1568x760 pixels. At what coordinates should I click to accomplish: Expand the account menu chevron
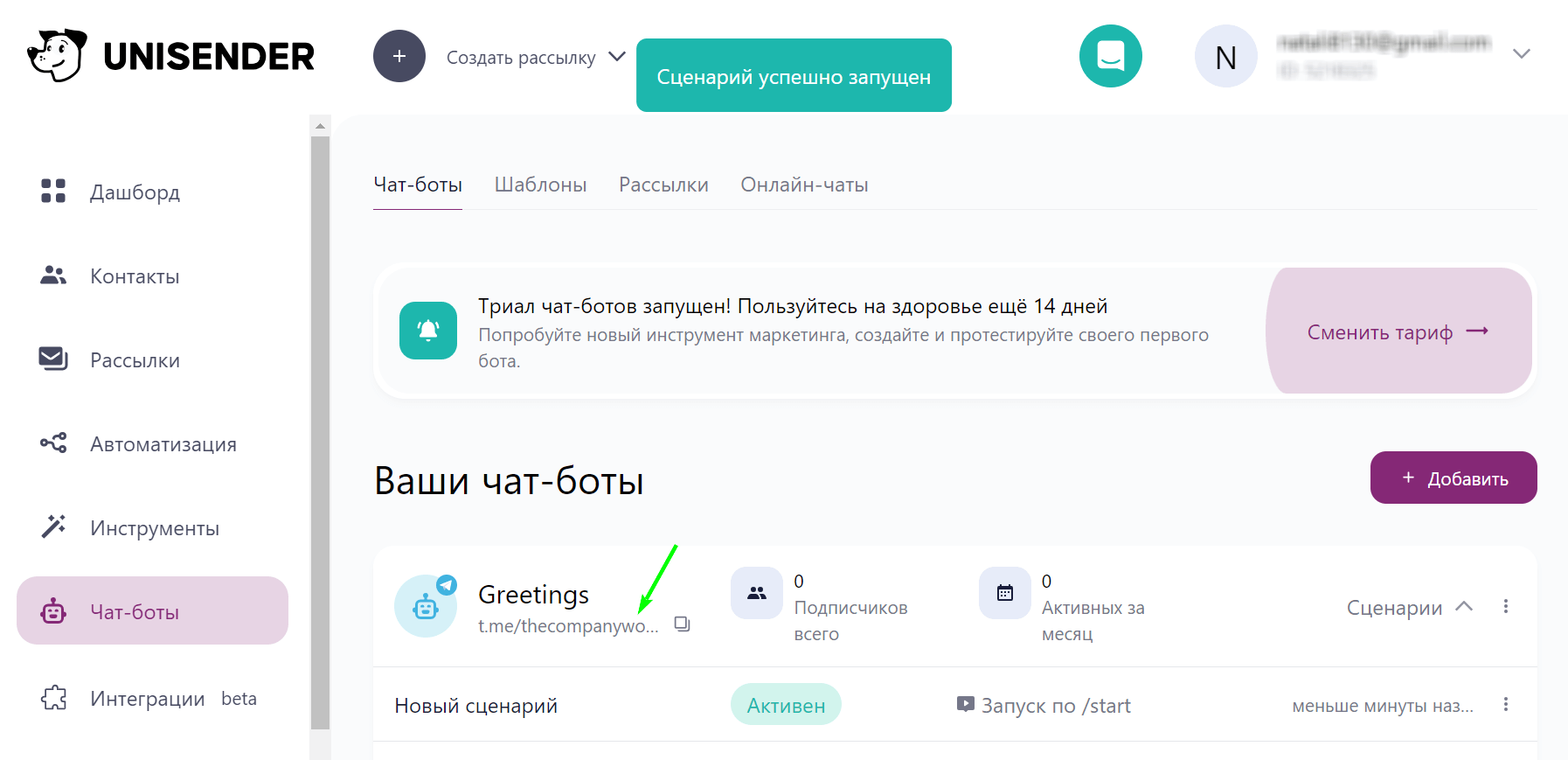point(1522,53)
